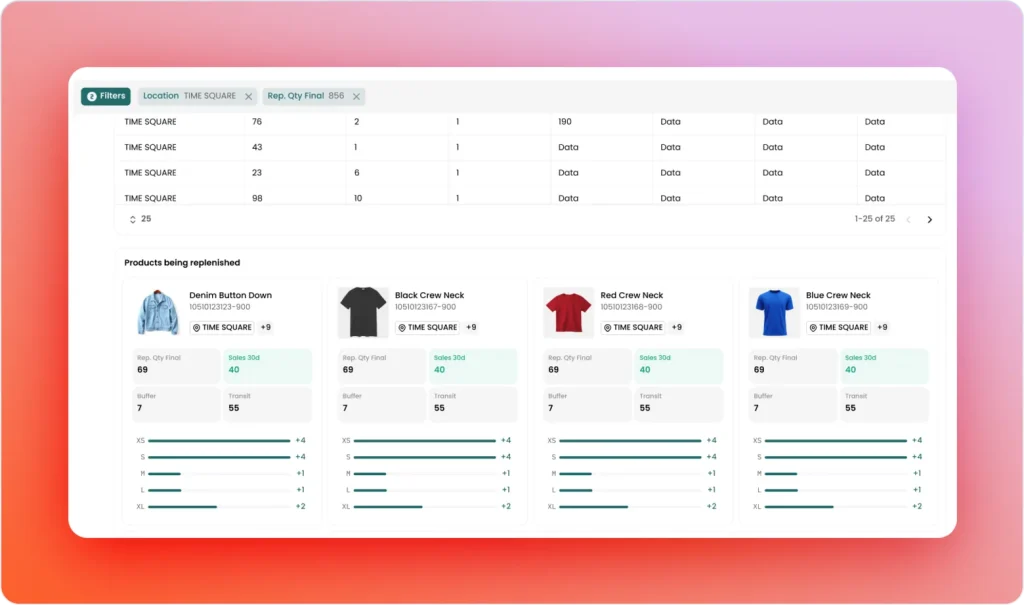The height and width of the screenshot is (605, 1024).
Task: Select the Sales 30d tile on Denim Button Down
Action: [x=268, y=366]
